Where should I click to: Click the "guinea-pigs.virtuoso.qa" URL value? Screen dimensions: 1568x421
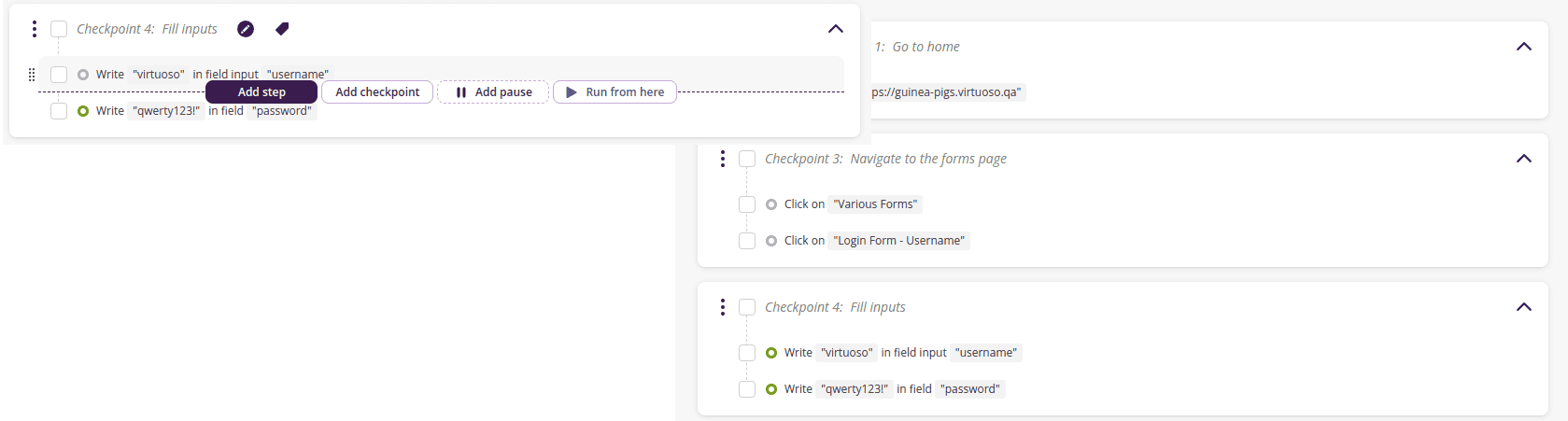point(947,92)
